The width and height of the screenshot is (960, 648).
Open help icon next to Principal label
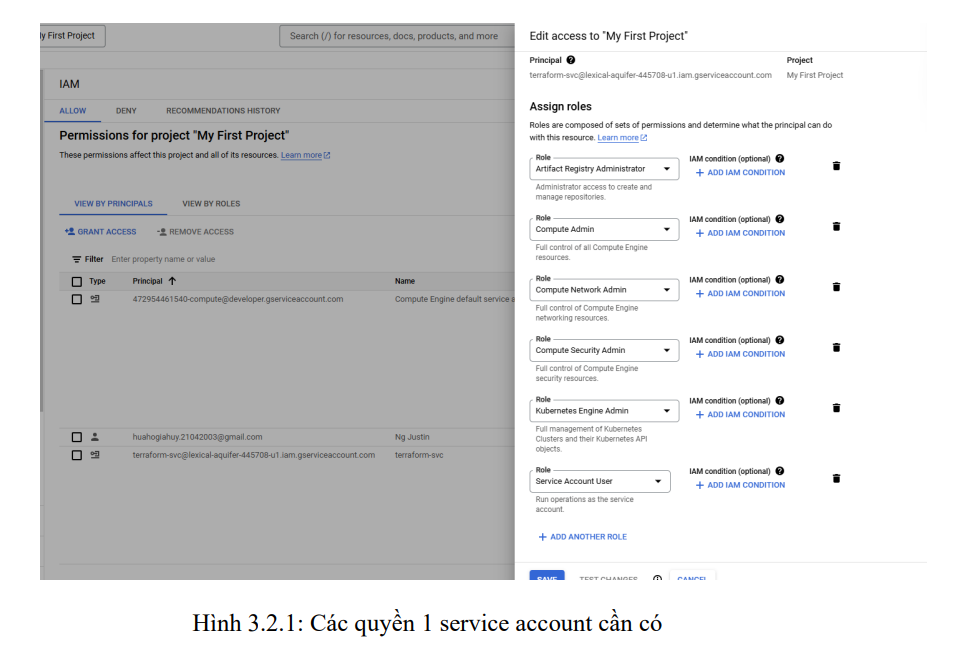point(571,60)
